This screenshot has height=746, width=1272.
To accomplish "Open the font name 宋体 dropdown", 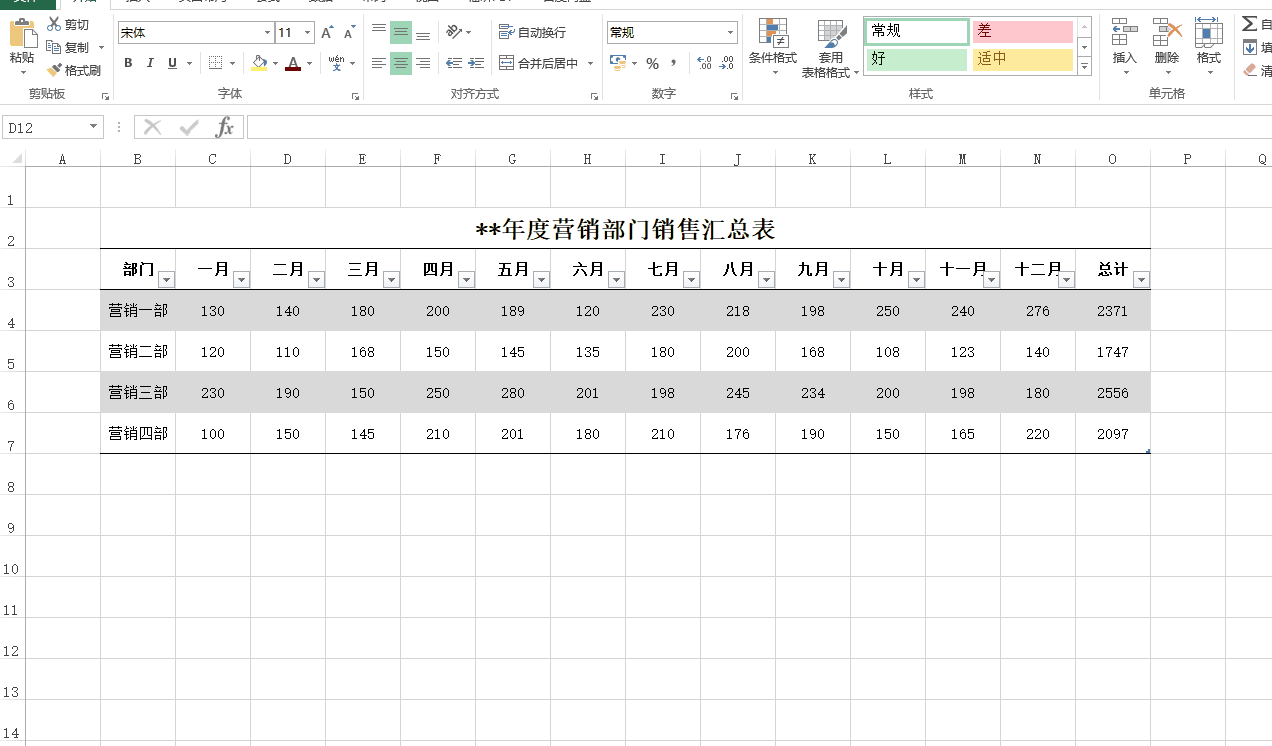I will pyautogui.click(x=267, y=33).
